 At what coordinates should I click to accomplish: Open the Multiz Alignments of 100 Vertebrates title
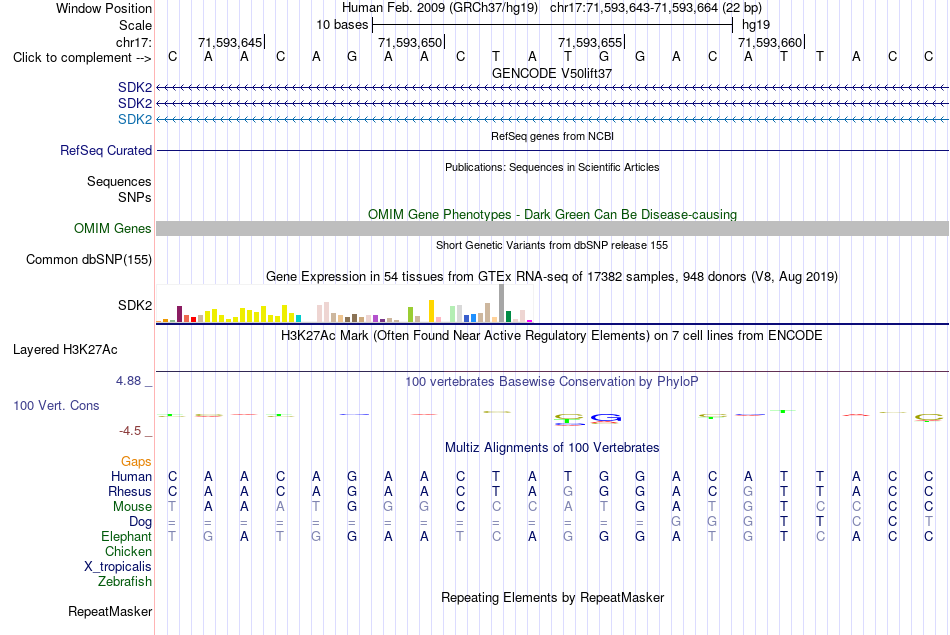[x=552, y=448]
